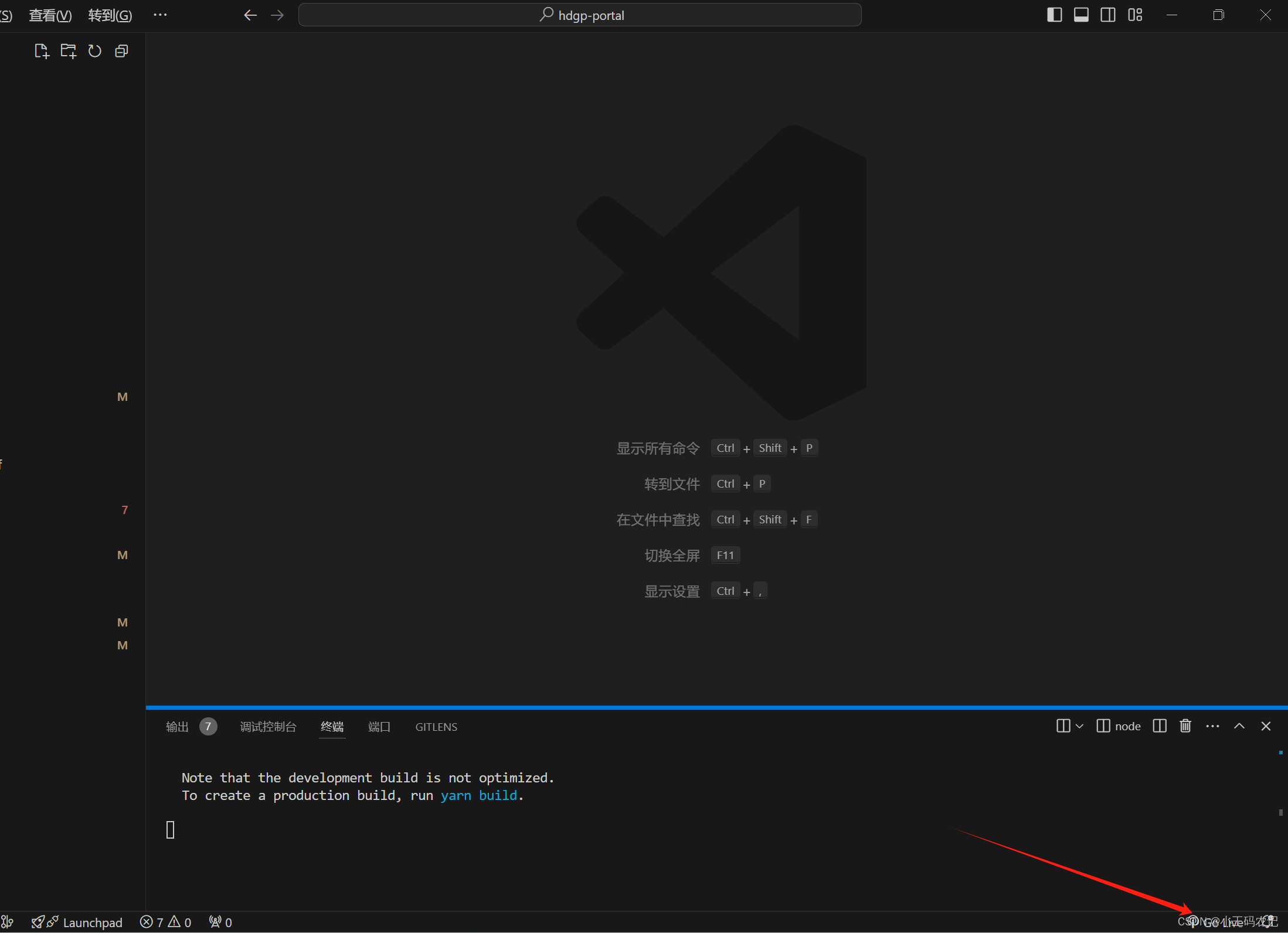This screenshot has width=1288, height=933.
Task: Switch to the 输出 panel tab
Action: (177, 727)
